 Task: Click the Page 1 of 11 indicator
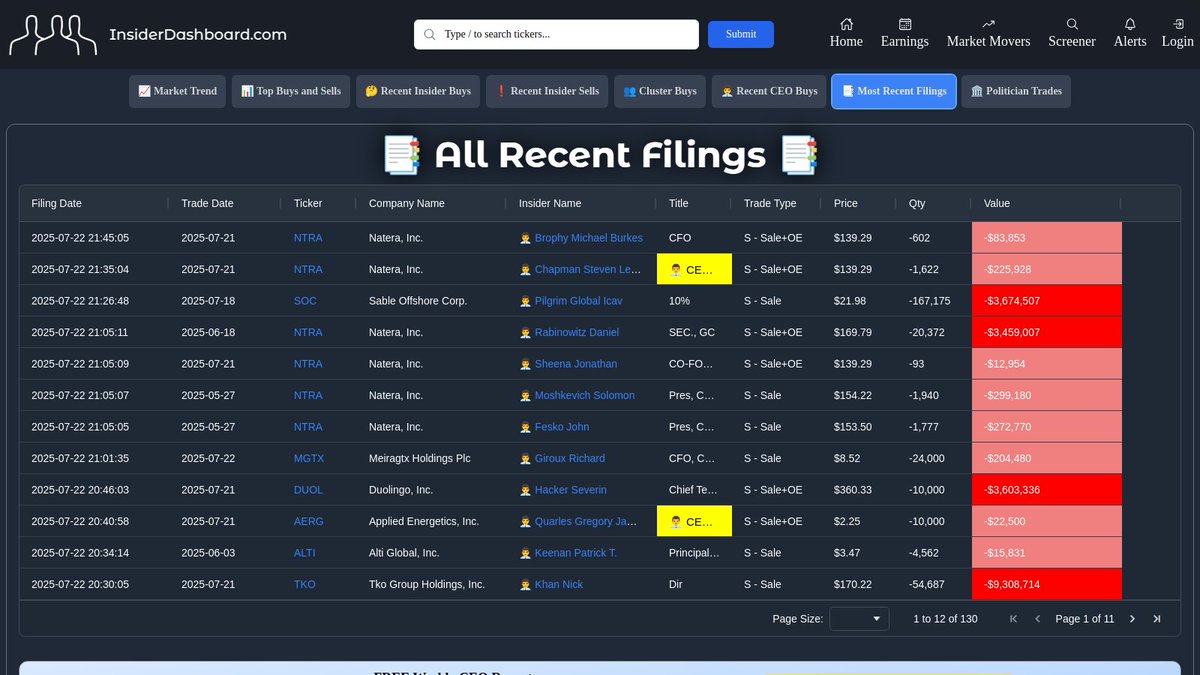(x=1085, y=619)
